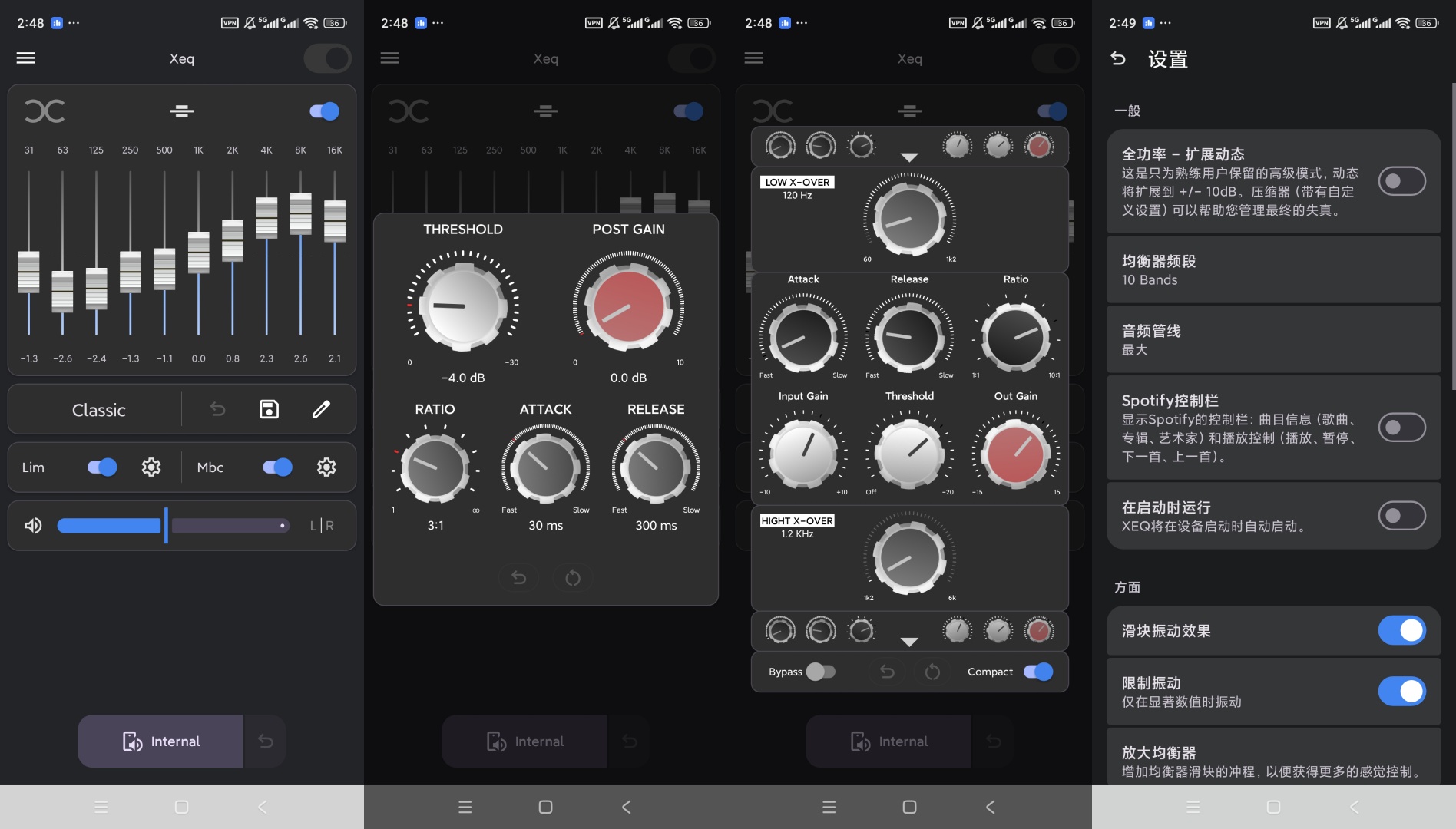Tap the Internal output button

[x=160, y=741]
